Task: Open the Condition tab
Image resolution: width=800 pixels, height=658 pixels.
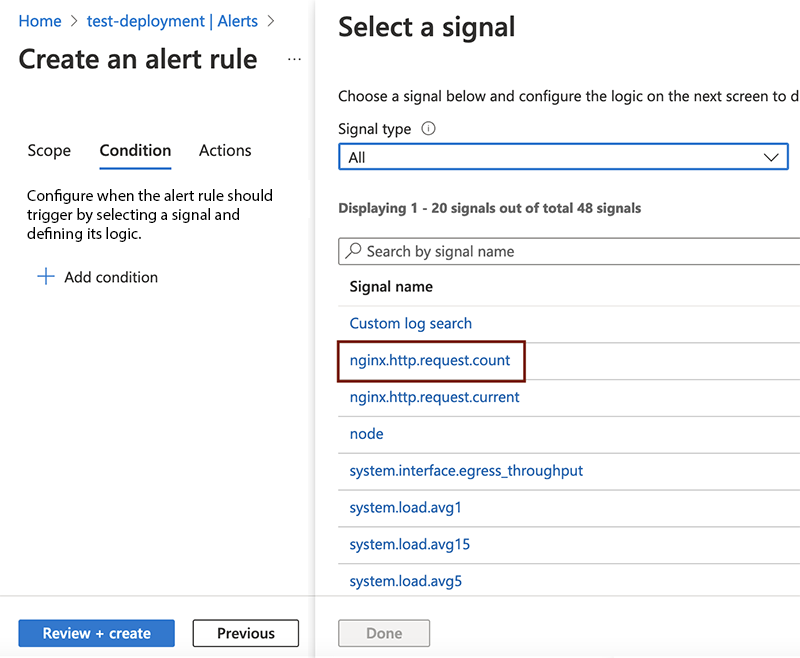Action: click(x=135, y=151)
